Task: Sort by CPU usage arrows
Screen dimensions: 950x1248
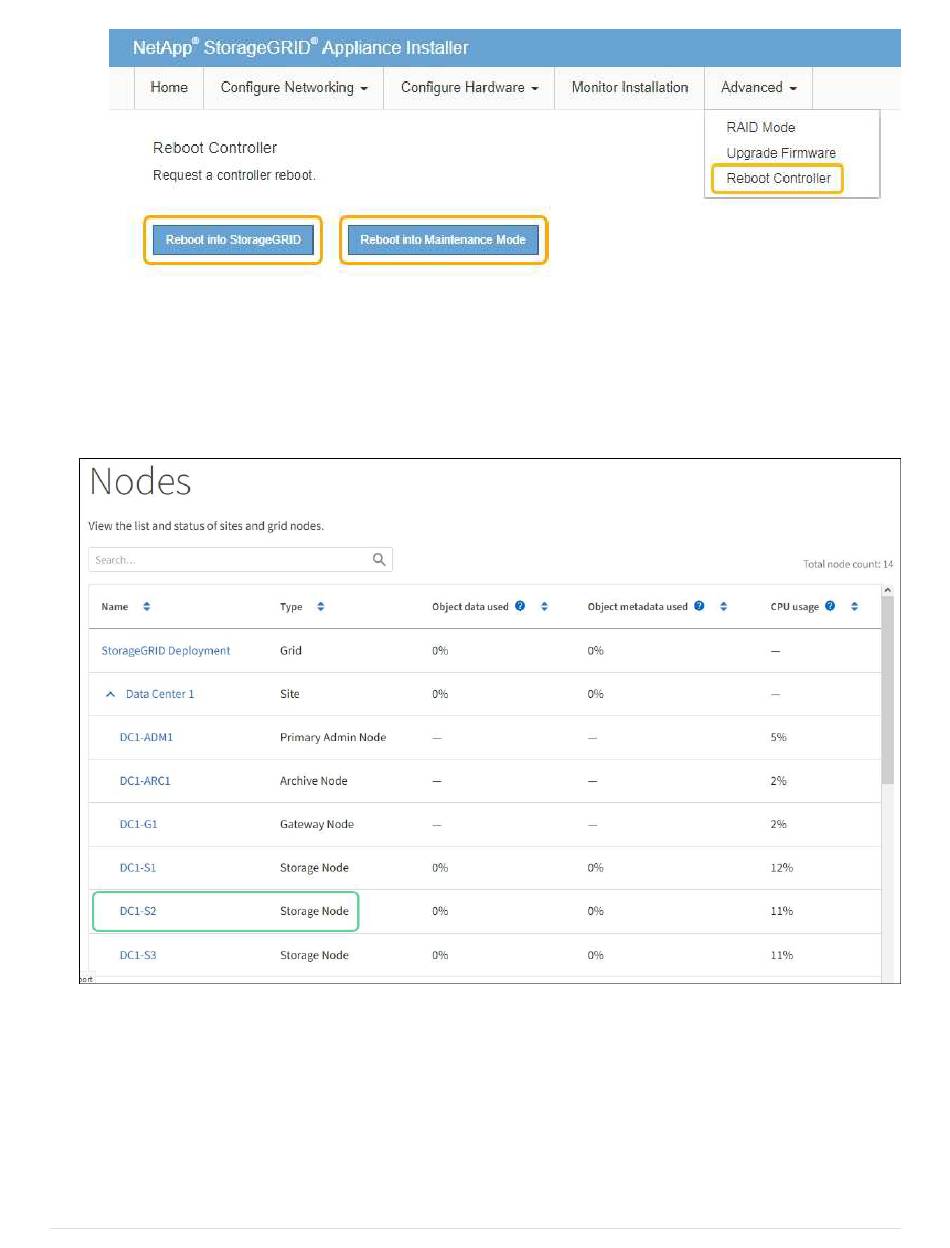Action: tap(854, 607)
